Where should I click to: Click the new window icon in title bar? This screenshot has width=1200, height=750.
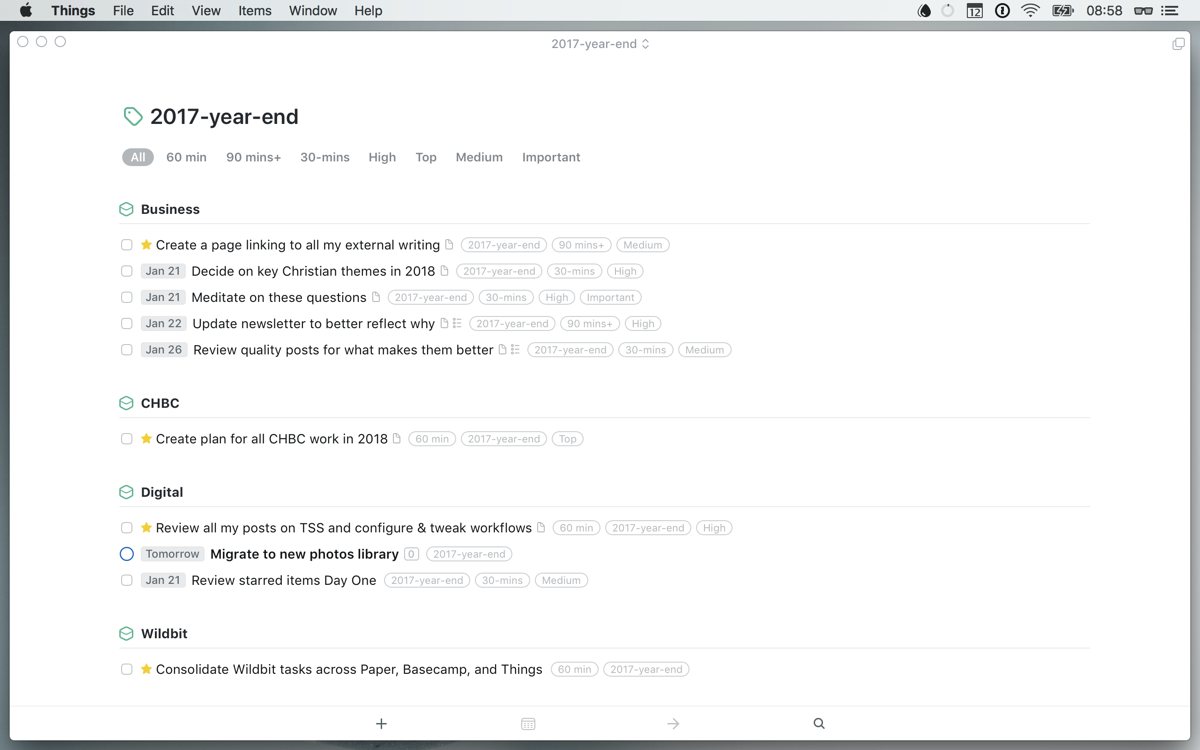(x=1178, y=44)
